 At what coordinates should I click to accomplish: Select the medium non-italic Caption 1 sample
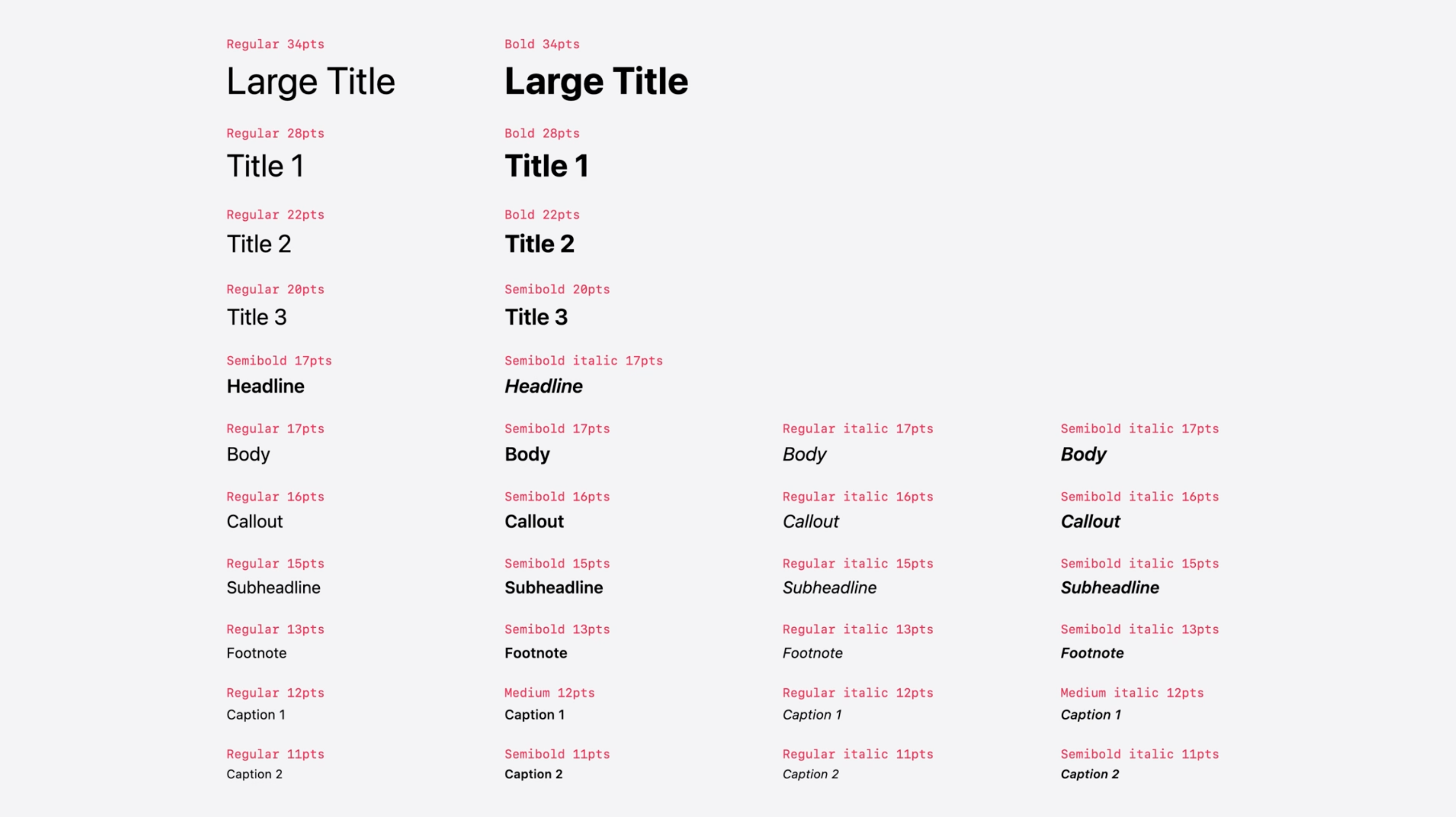pyautogui.click(x=534, y=715)
